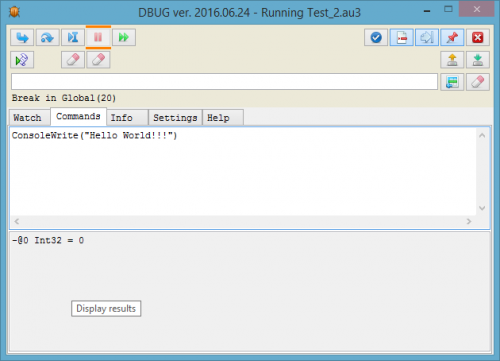
Task: Click the commands box scroll up arrow
Action: pyautogui.click(x=482, y=135)
